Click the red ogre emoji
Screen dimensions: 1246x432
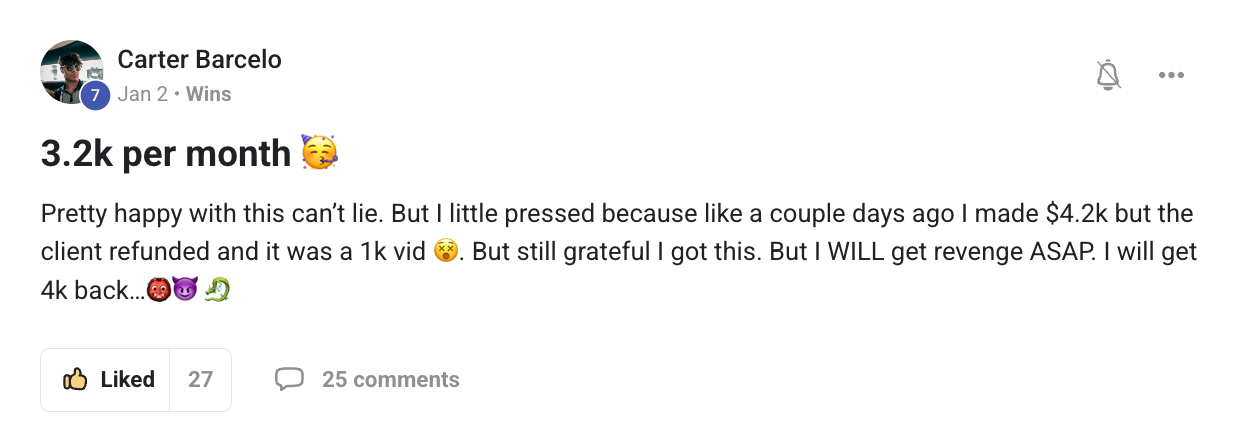pyautogui.click(x=157, y=291)
